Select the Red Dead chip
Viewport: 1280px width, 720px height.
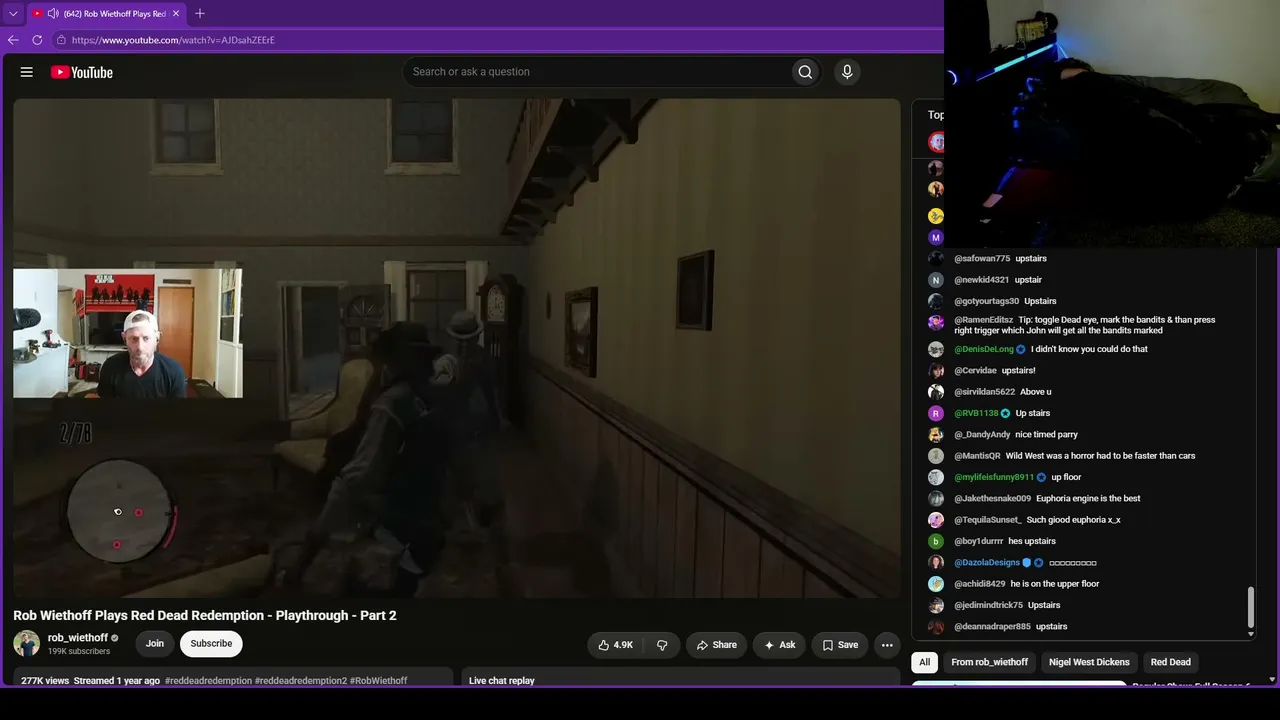pos(1171,662)
